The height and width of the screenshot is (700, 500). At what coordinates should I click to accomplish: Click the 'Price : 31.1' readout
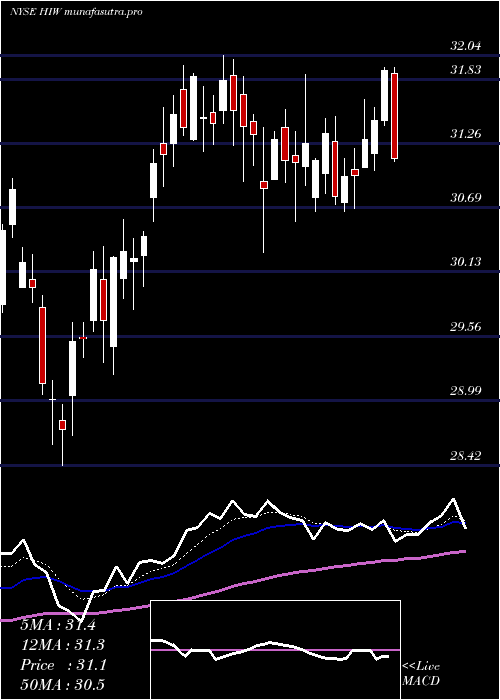63,665
